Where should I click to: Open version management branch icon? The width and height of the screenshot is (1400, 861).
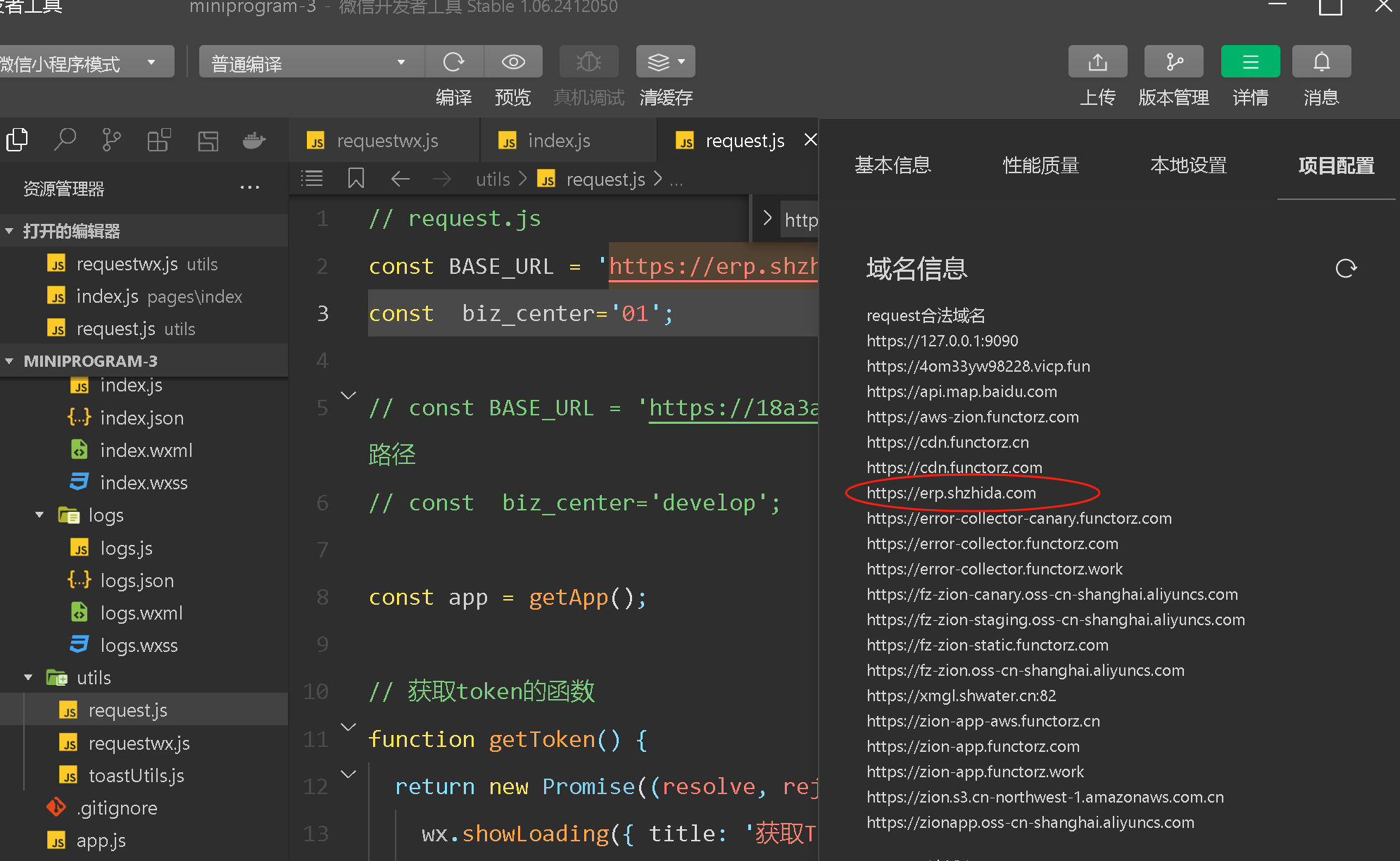tap(1174, 62)
